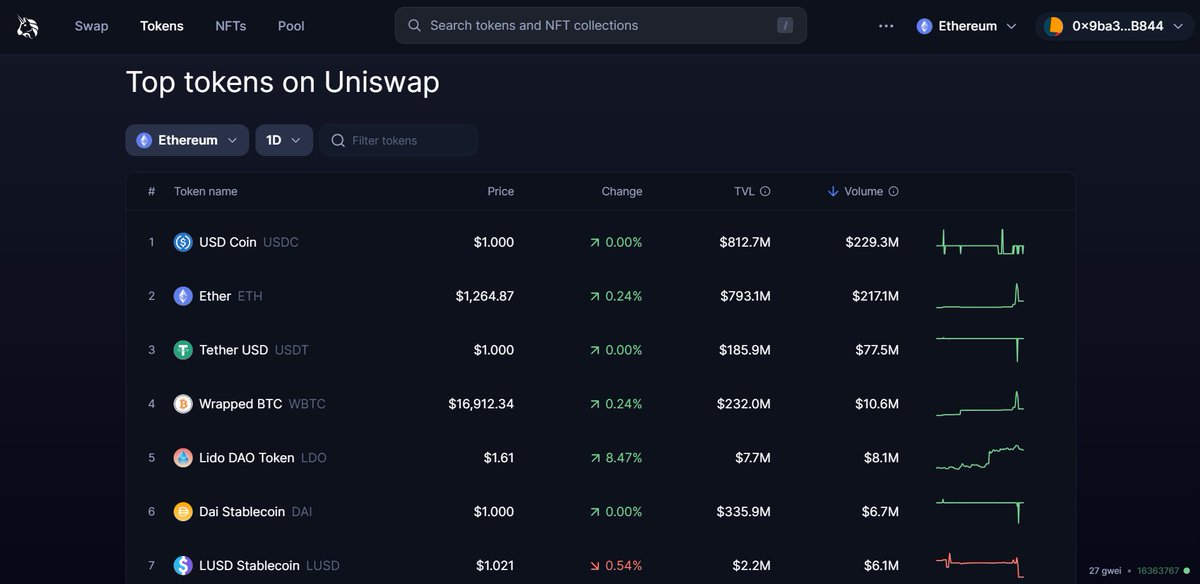Click the Change column header

click(x=622, y=191)
